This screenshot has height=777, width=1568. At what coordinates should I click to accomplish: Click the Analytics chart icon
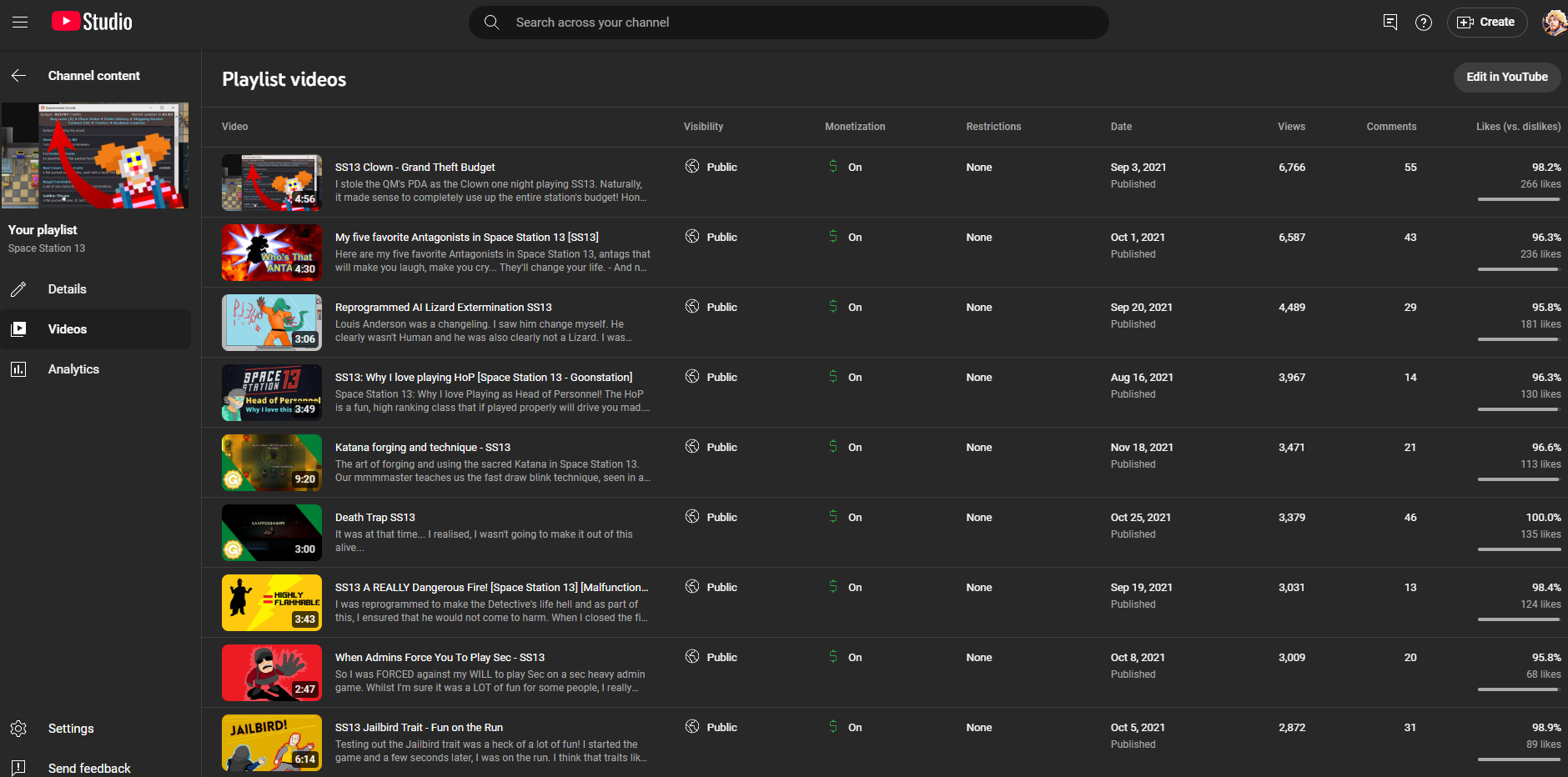tap(18, 369)
